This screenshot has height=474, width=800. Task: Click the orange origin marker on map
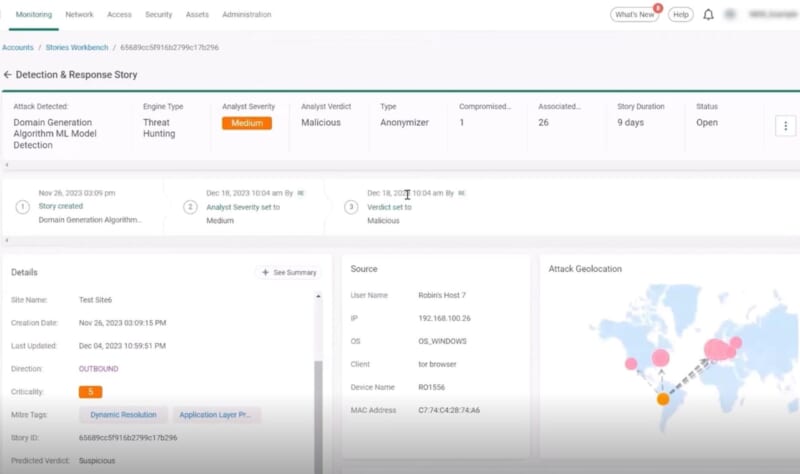pos(662,399)
